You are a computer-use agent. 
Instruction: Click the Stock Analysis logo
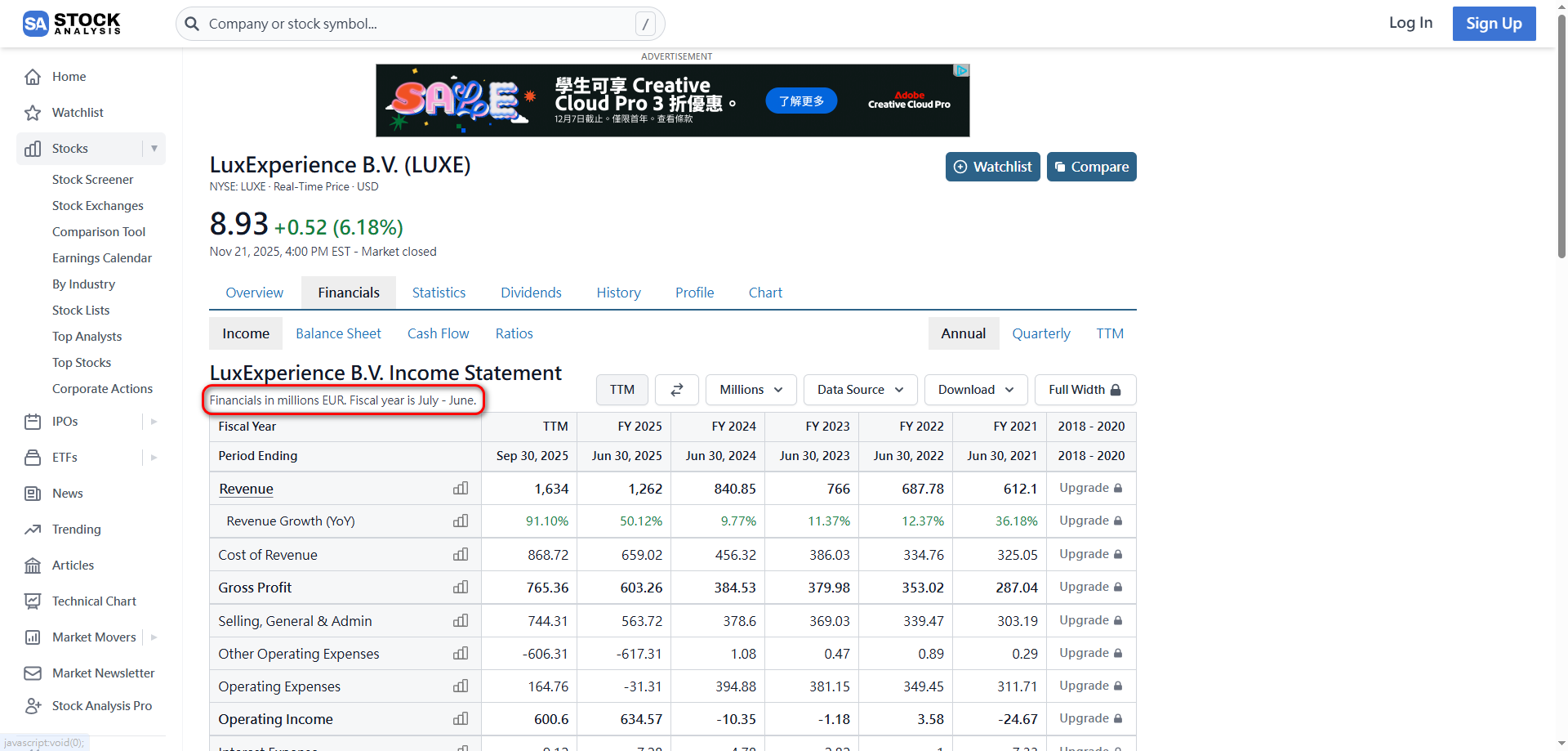[72, 24]
